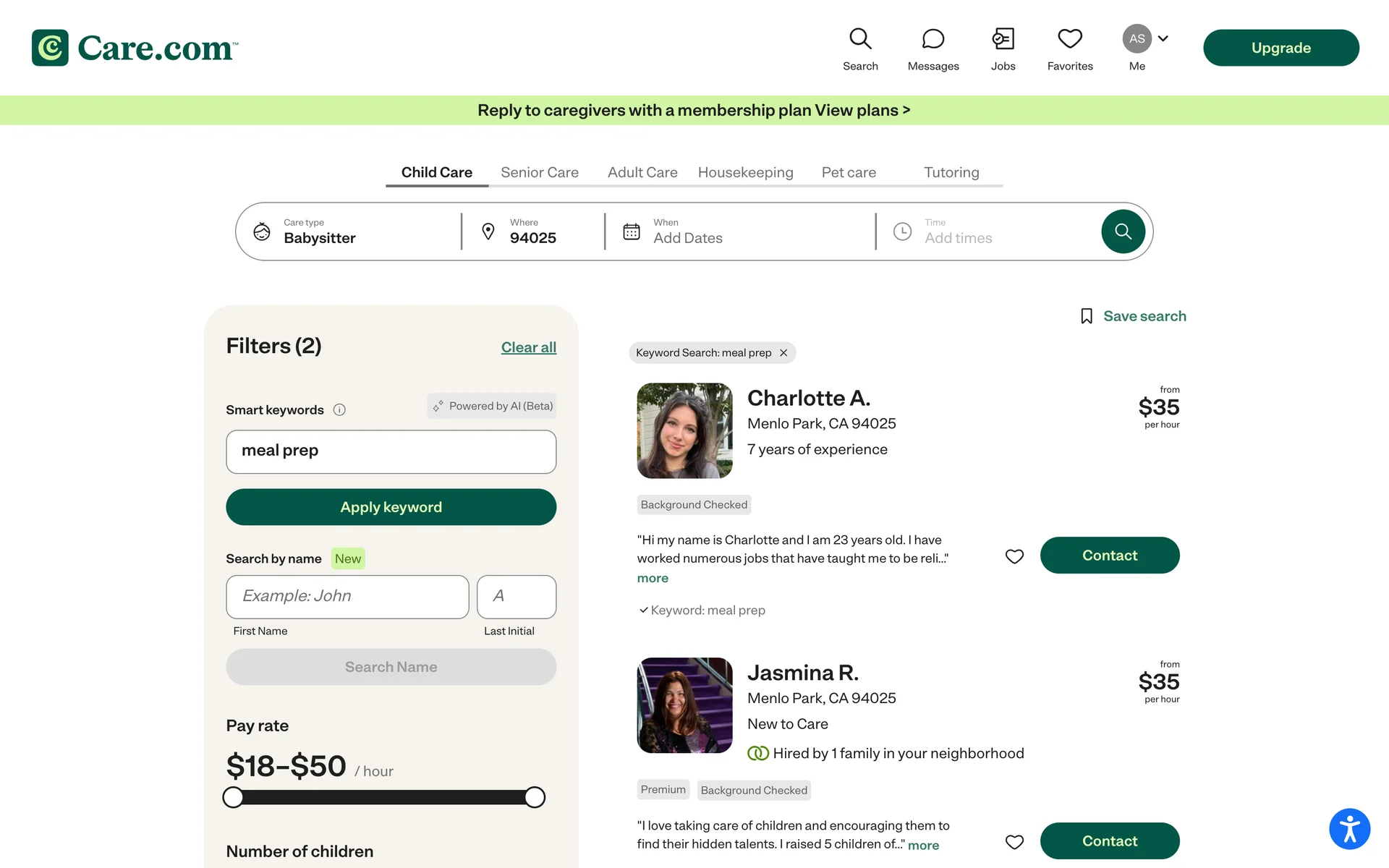Open the accessibility widget icon
1389x868 pixels.
(1349, 828)
